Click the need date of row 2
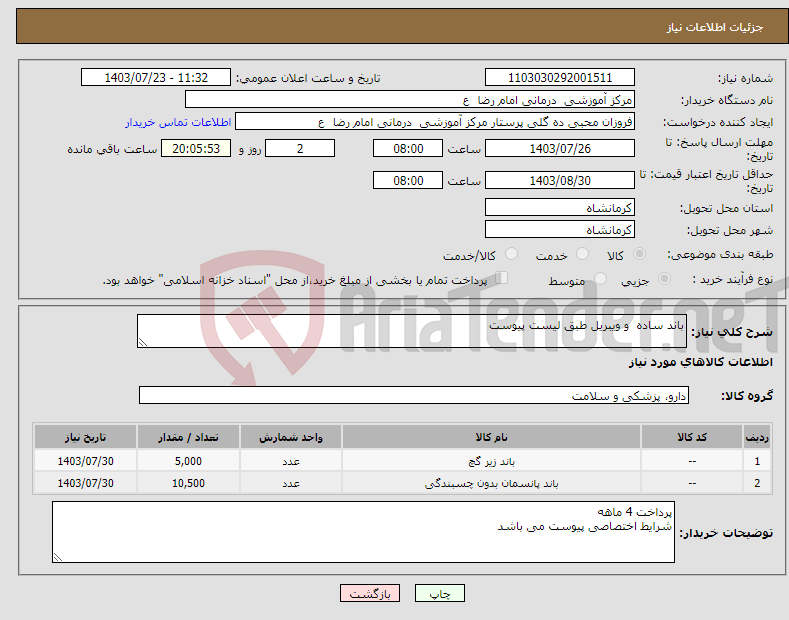Viewport: 789px width, 620px height. pos(86,483)
